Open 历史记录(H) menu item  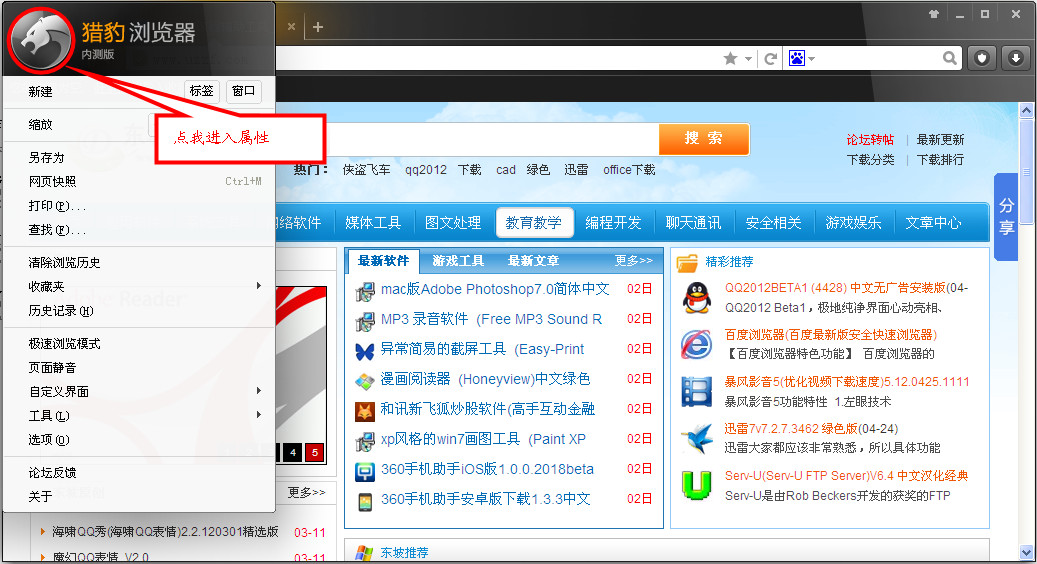coord(139,311)
